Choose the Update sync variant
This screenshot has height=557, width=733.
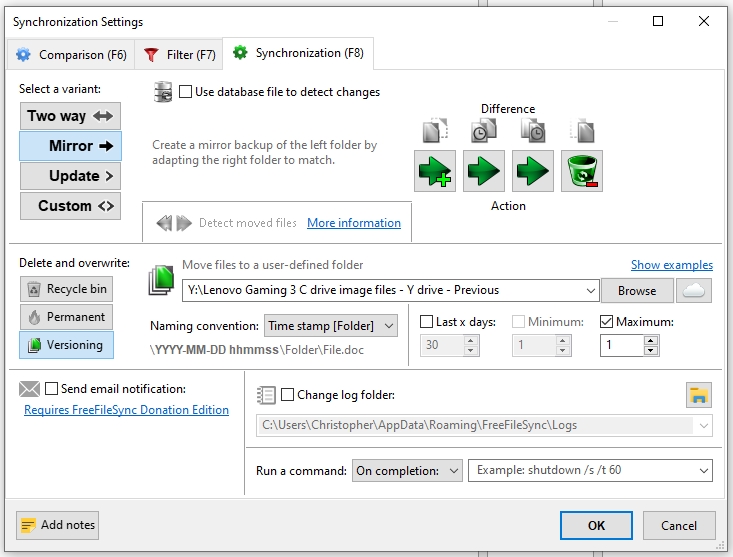[70, 176]
